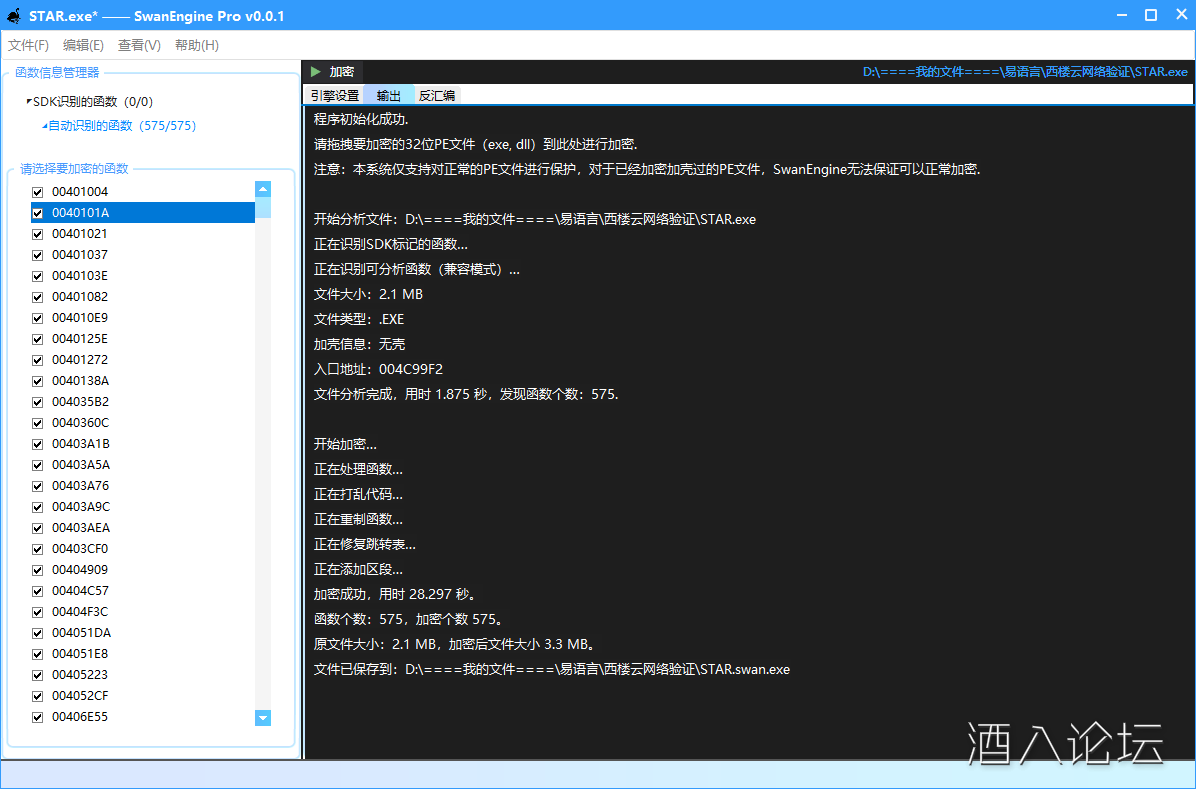Click the green play encrypt icon
The image size is (1196, 789).
coord(315,72)
